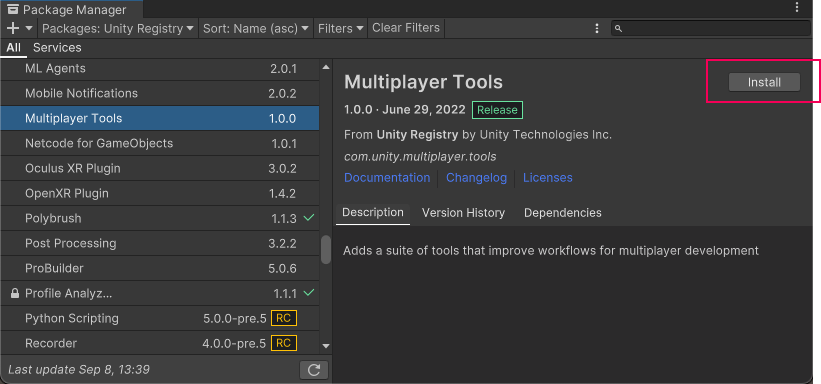Screen dimensions: 821x384
Task: Select the Mobile Notifications package
Action: click(160, 93)
